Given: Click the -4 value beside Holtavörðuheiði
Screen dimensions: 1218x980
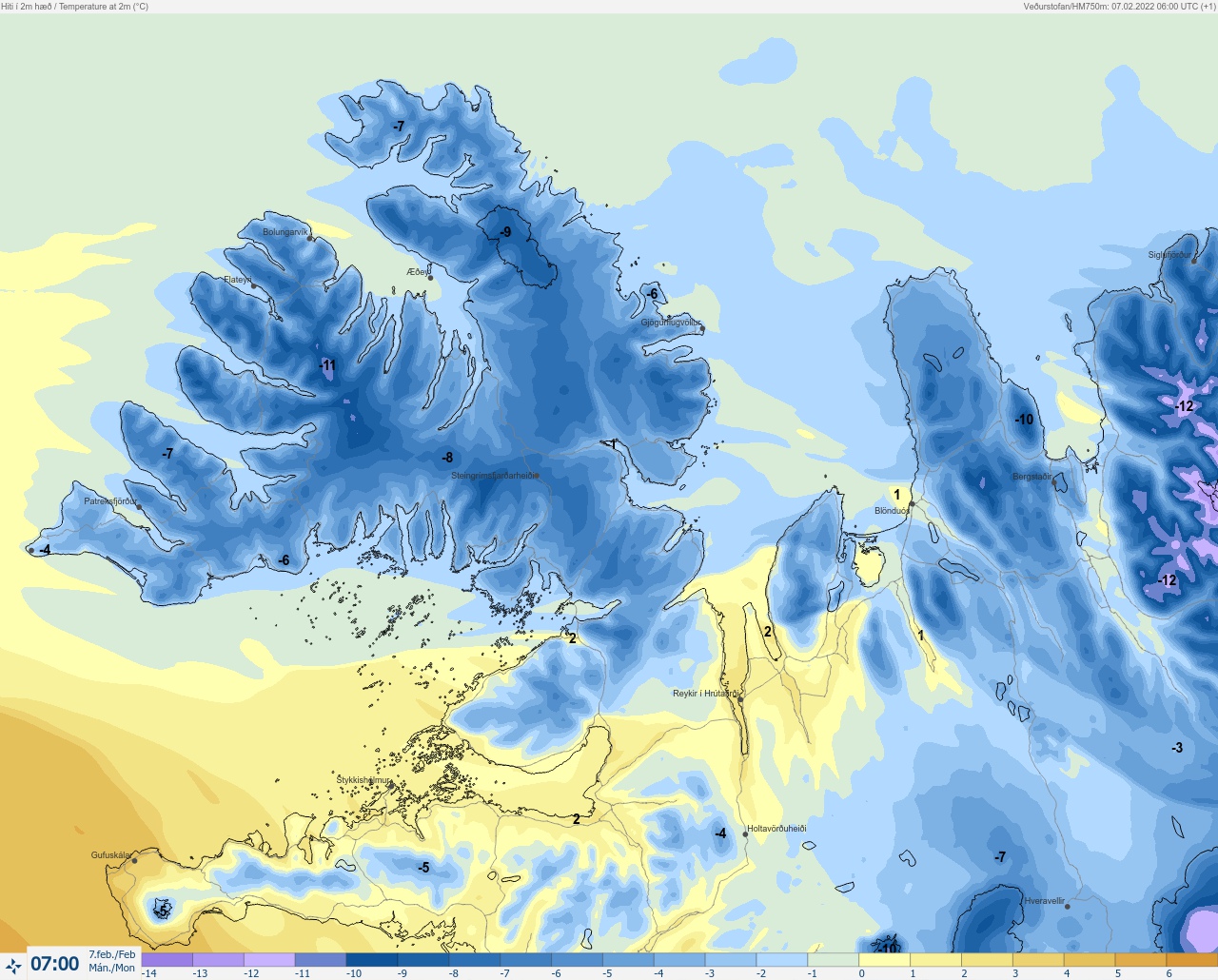Looking at the screenshot, I should [720, 833].
